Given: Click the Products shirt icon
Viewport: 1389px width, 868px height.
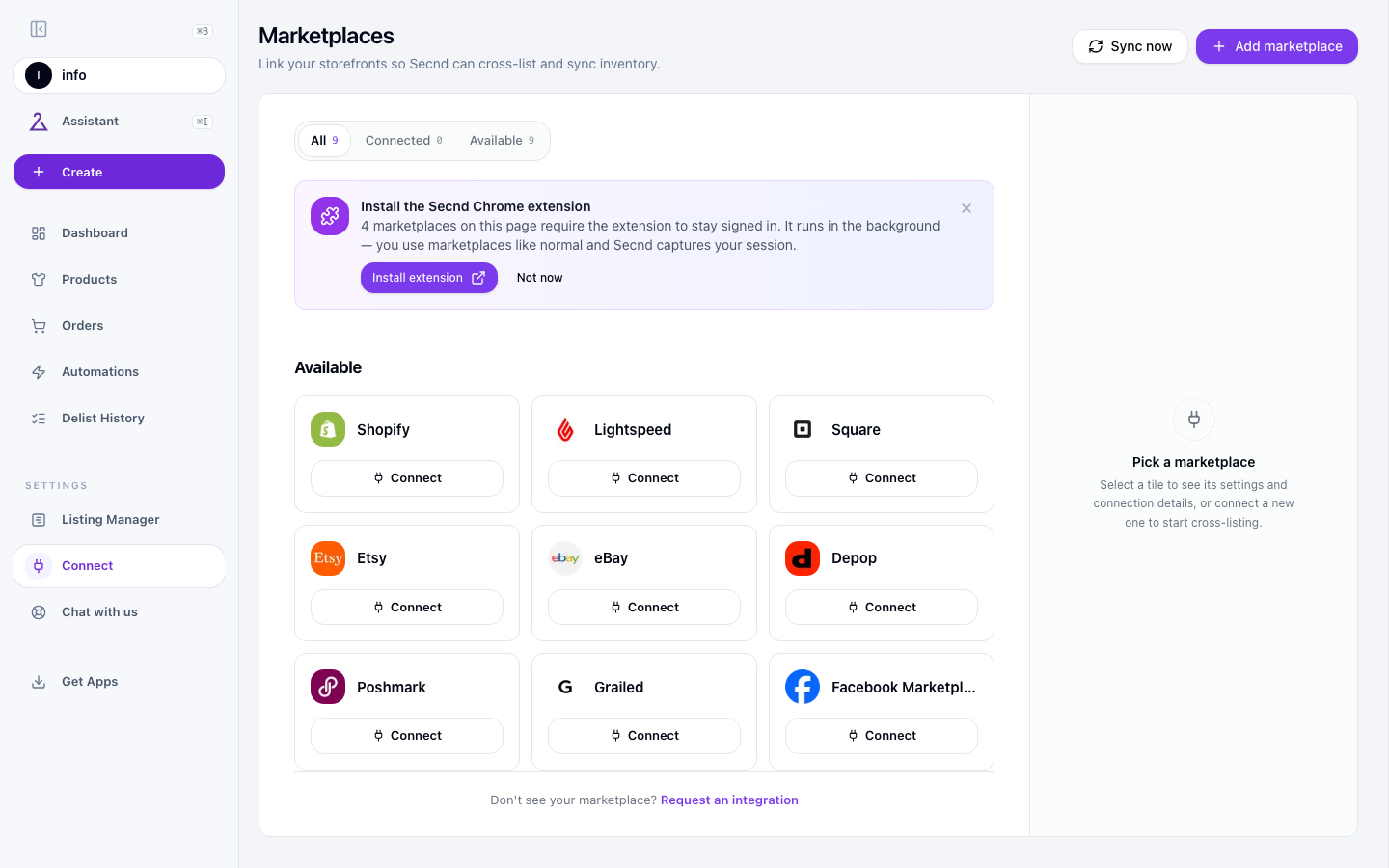Looking at the screenshot, I should (39, 280).
